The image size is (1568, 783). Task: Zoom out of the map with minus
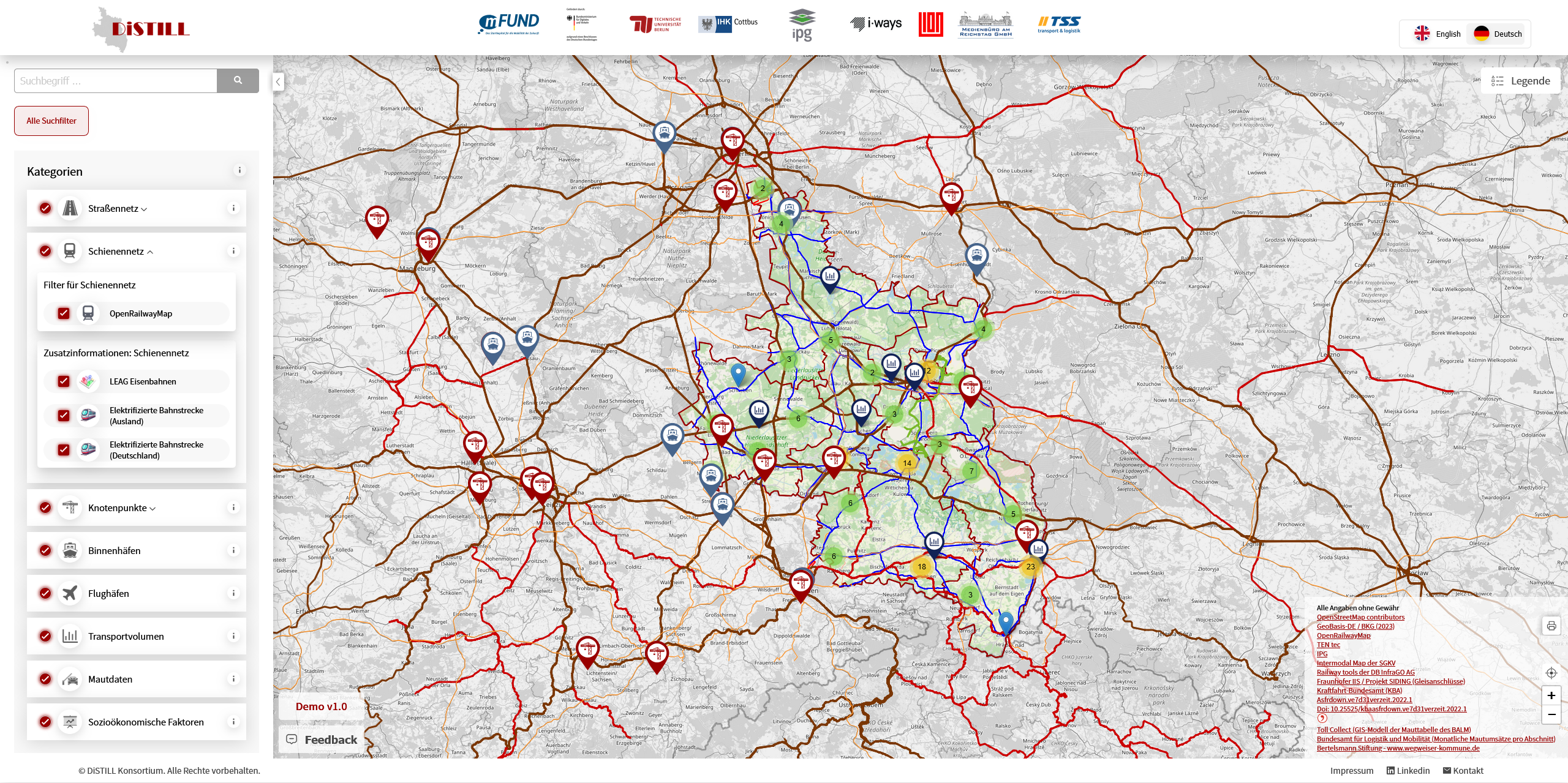[x=1551, y=714]
